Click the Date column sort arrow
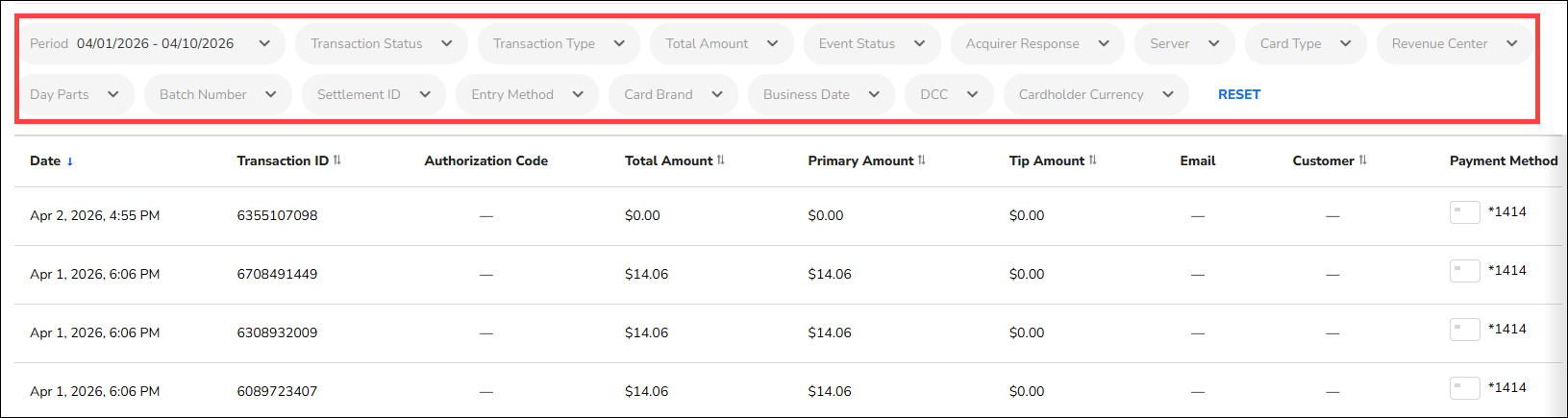Image resolution: width=1568 pixels, height=418 pixels. pyautogui.click(x=69, y=161)
